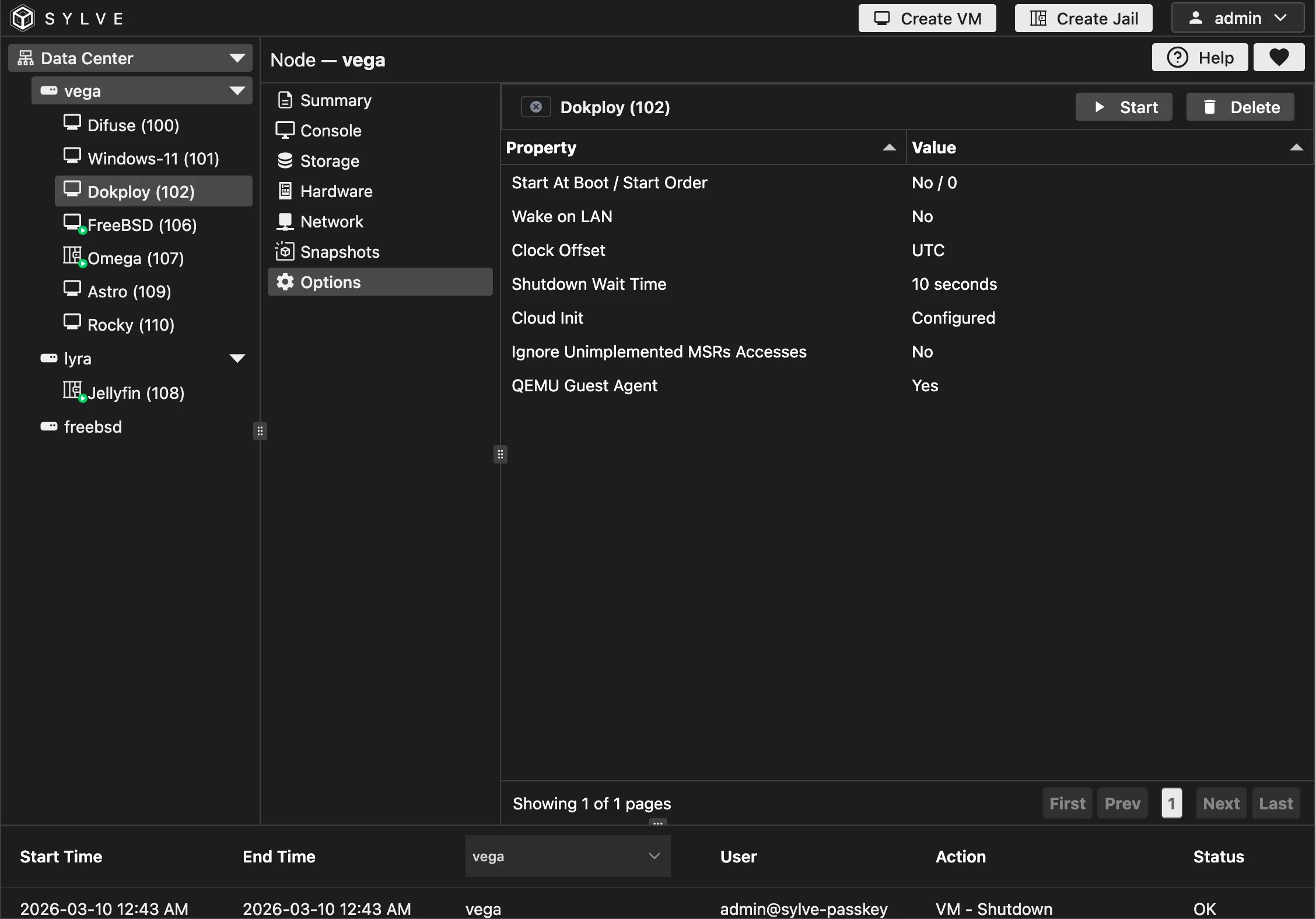Open the vega node filter dropdown
Image resolution: width=1316 pixels, height=919 pixels.
coord(567,856)
